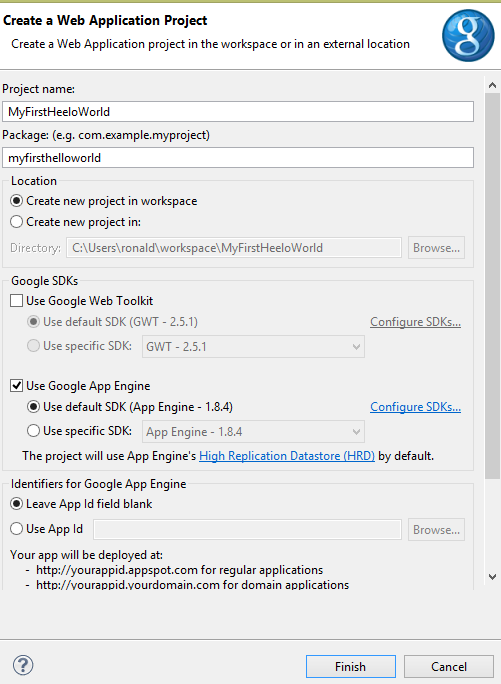
Task: Select Use default SDK App Engine 1.8.4
Action: [x=33, y=407]
